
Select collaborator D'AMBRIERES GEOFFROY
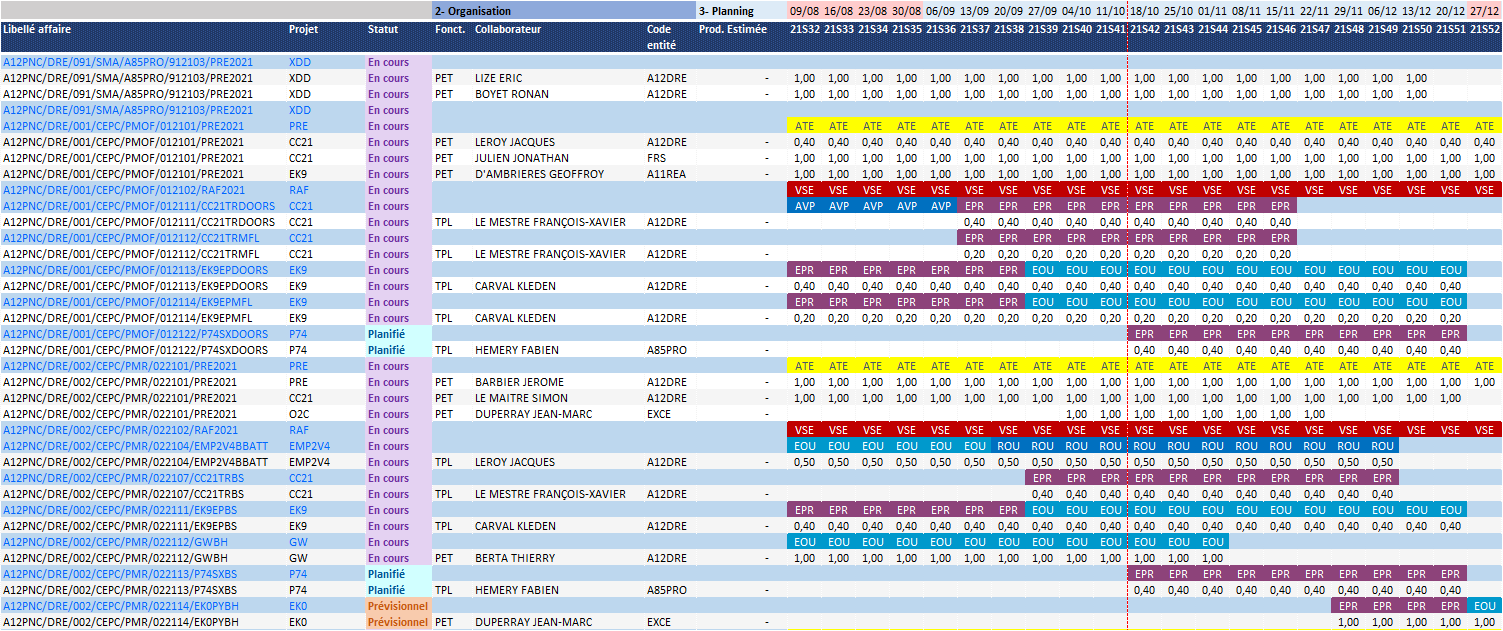coord(539,174)
